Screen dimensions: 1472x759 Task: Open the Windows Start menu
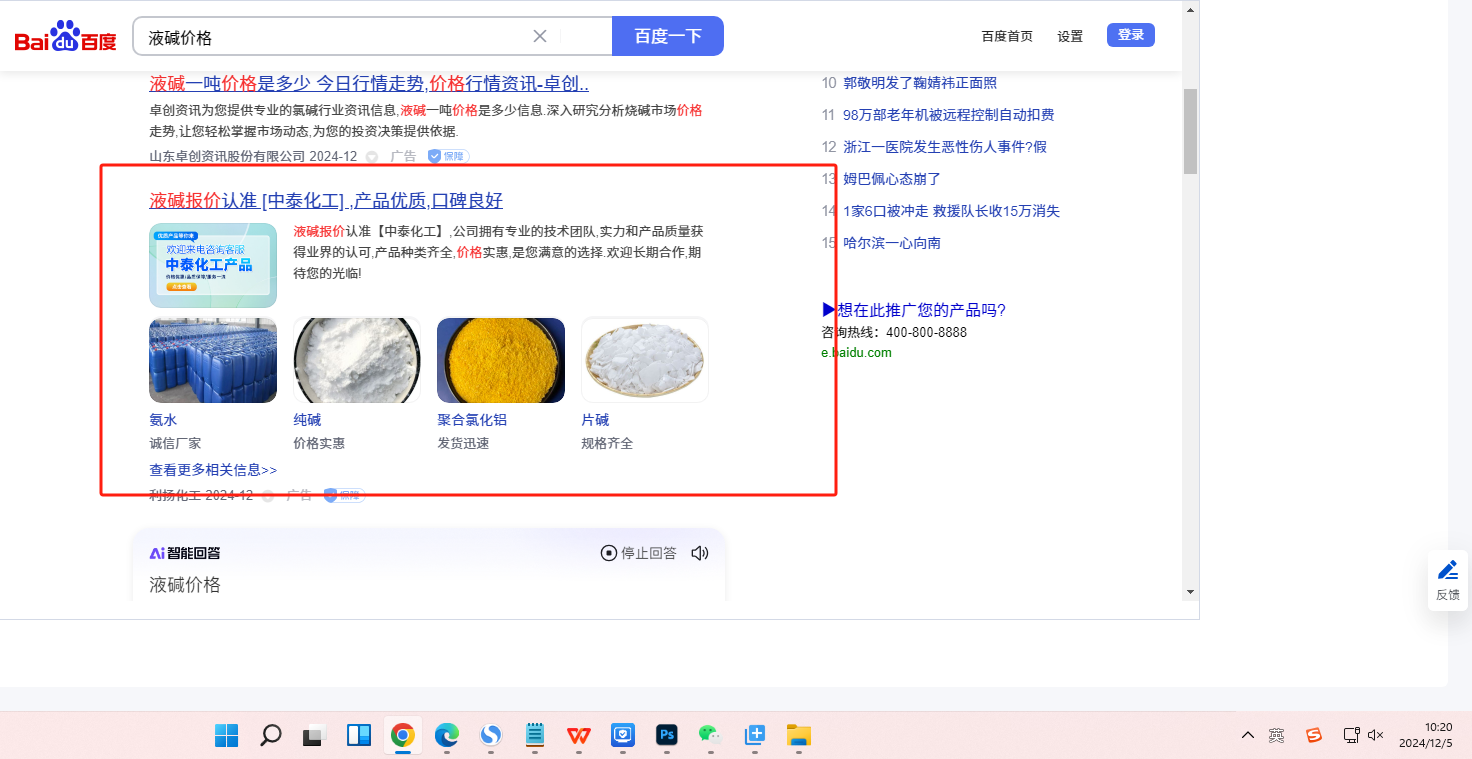(227, 735)
